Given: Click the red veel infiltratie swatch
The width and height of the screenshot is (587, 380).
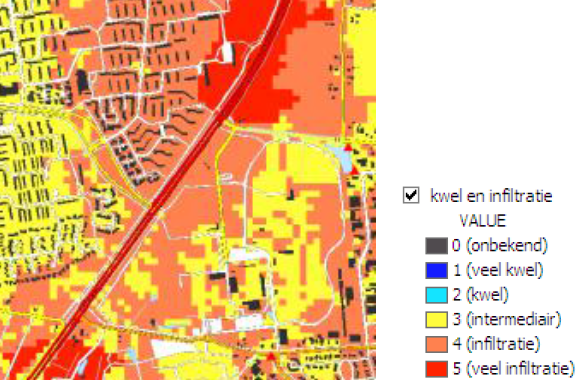Looking at the screenshot, I should pyautogui.click(x=437, y=369).
